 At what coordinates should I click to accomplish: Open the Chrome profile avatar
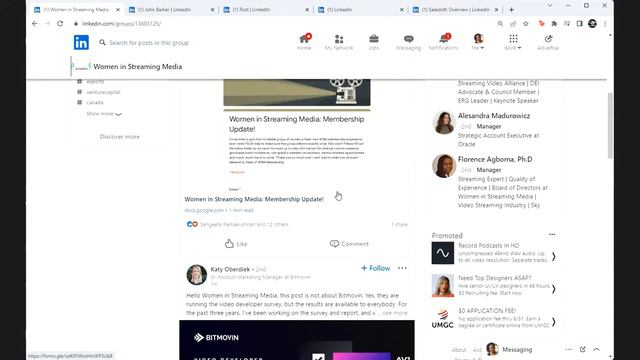click(592, 24)
